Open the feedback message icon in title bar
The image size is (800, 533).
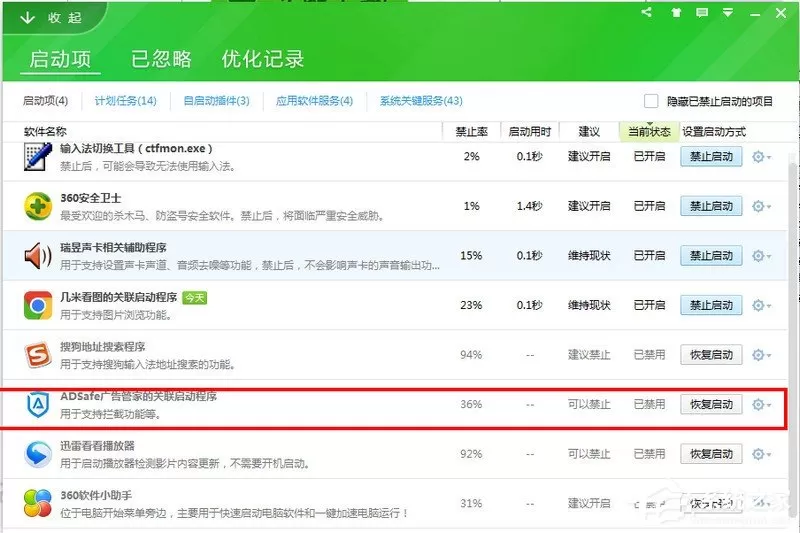click(x=702, y=13)
